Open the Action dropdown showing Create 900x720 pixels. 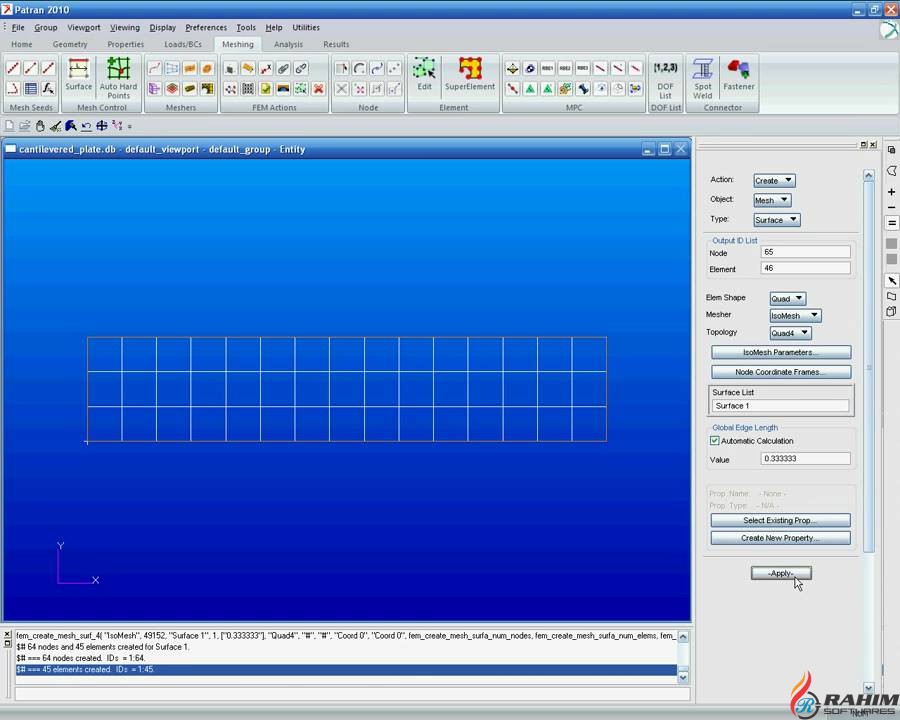tap(774, 181)
